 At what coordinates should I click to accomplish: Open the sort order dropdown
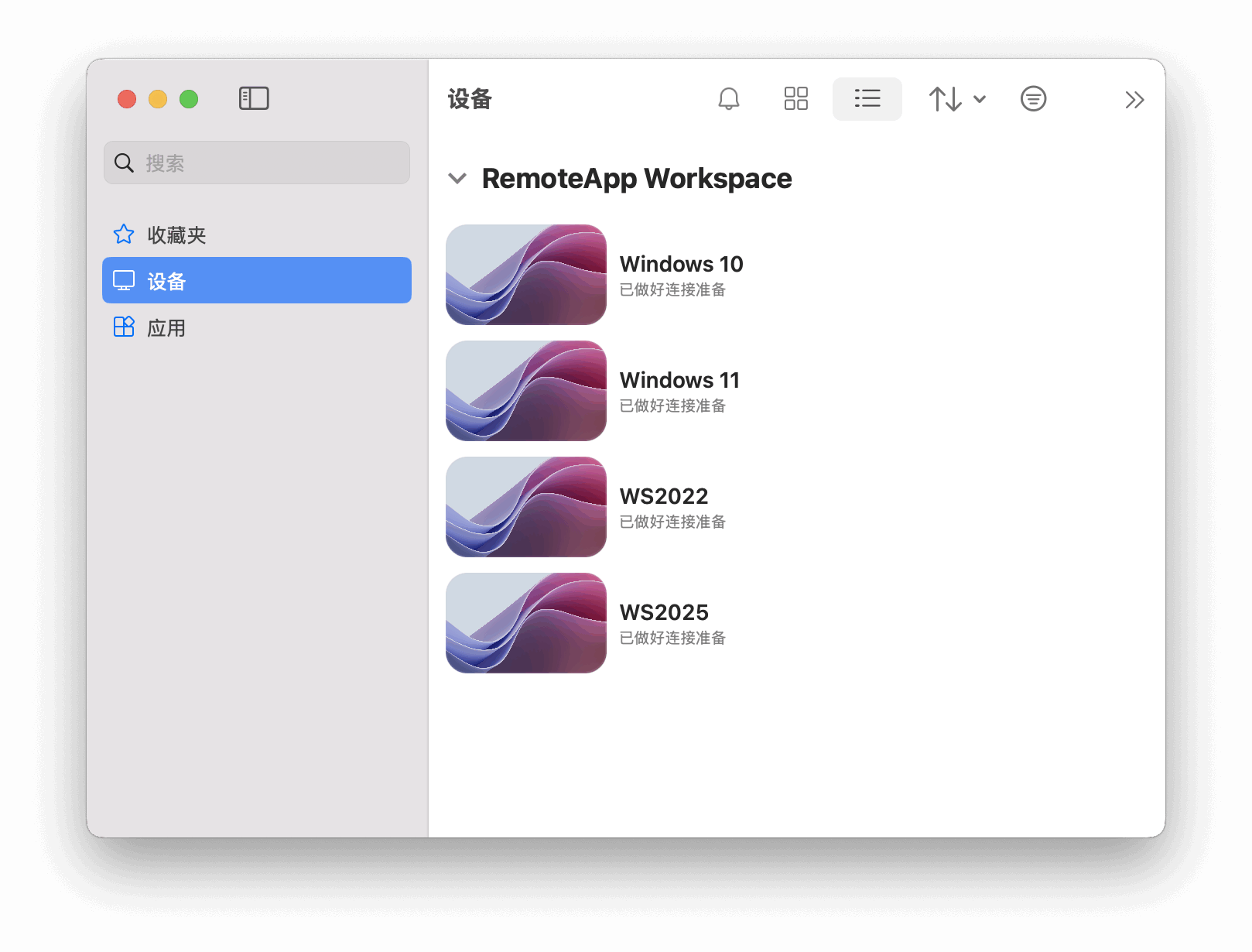pyautogui.click(x=957, y=98)
